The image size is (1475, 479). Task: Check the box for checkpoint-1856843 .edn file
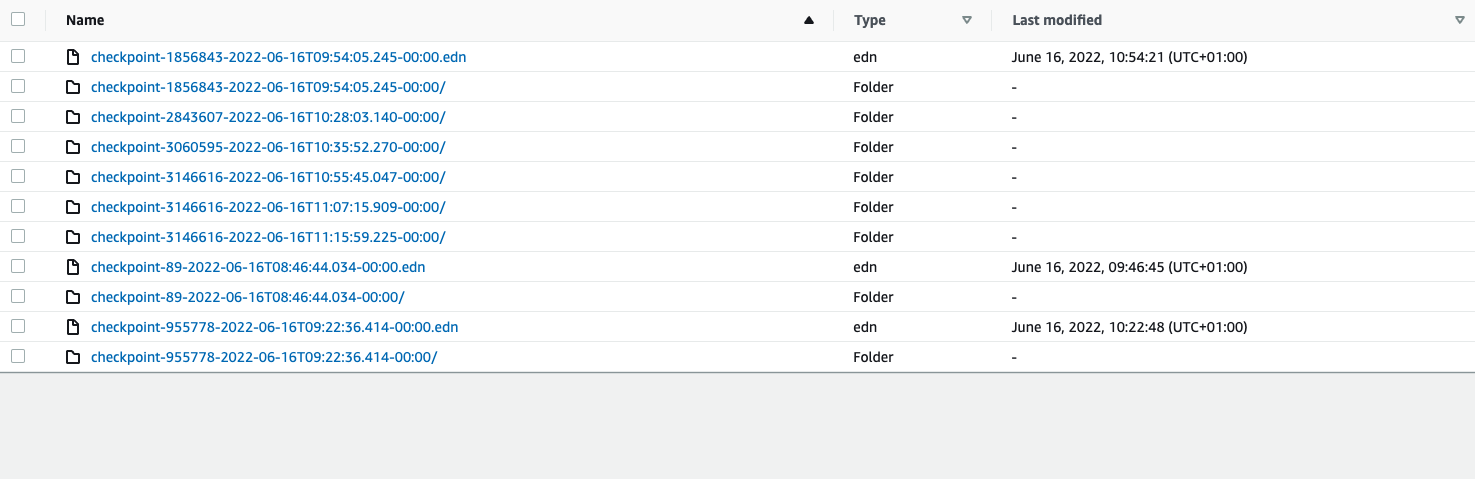click(18, 57)
